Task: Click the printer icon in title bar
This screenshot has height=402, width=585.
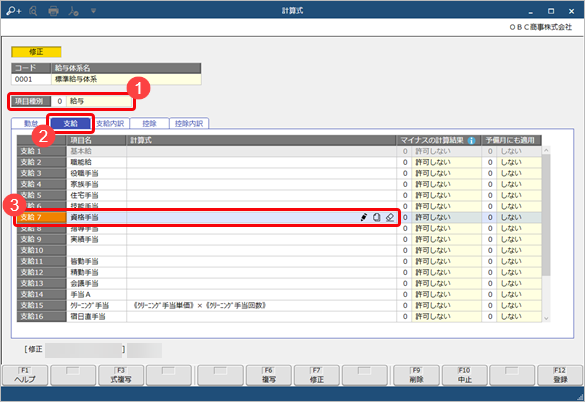Action: pos(53,11)
